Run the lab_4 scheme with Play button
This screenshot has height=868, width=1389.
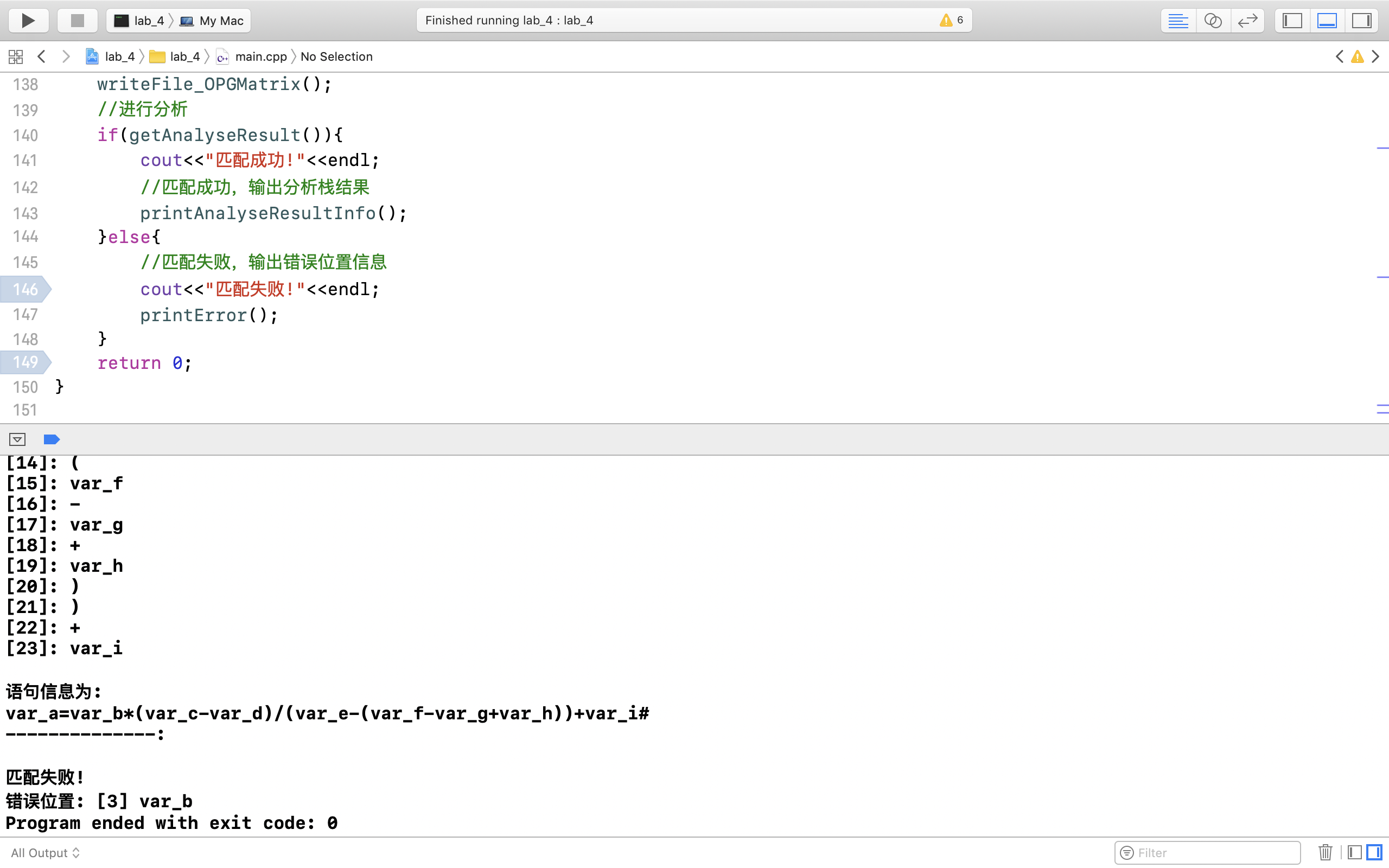tap(28, 21)
